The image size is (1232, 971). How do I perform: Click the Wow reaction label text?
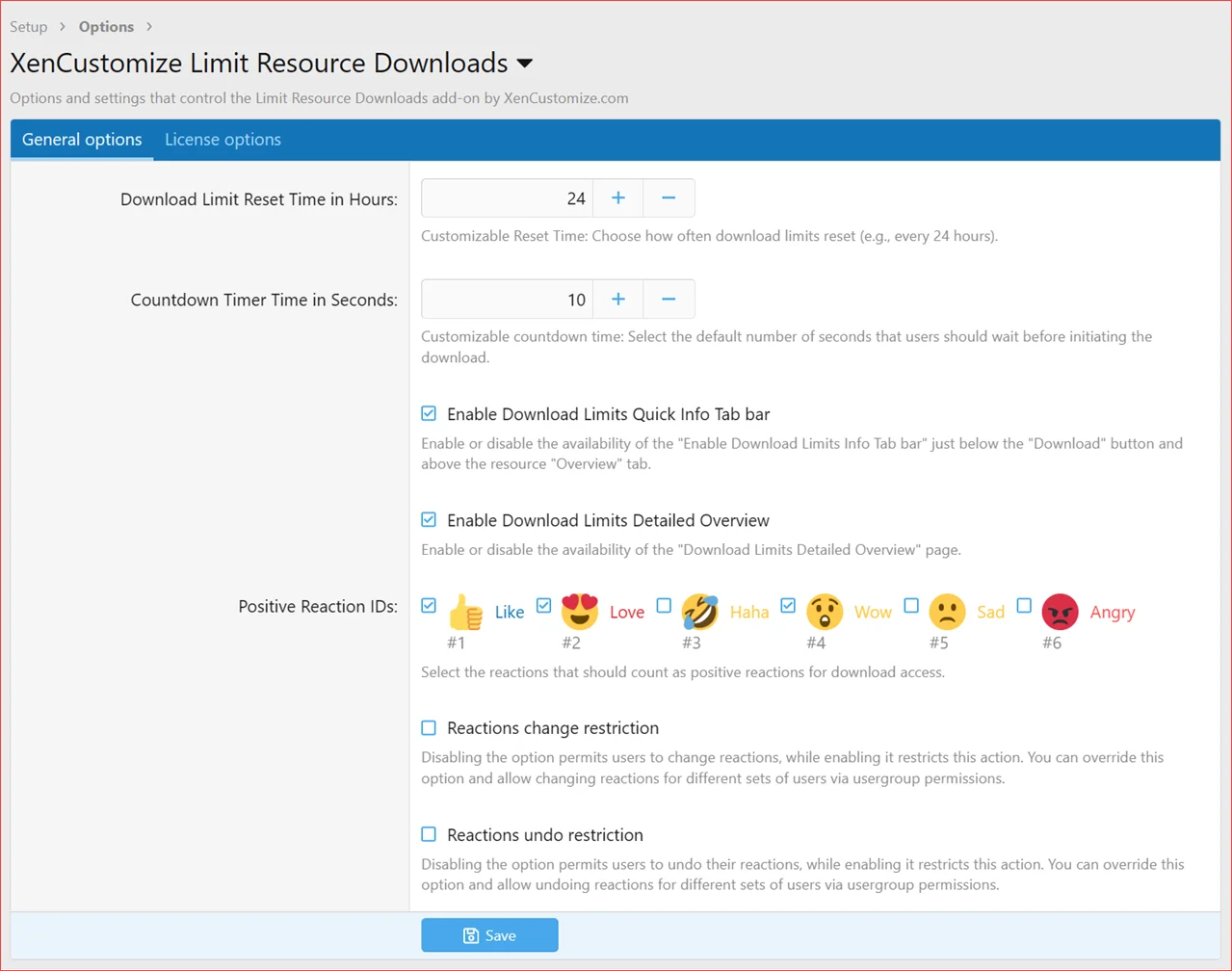pos(873,613)
